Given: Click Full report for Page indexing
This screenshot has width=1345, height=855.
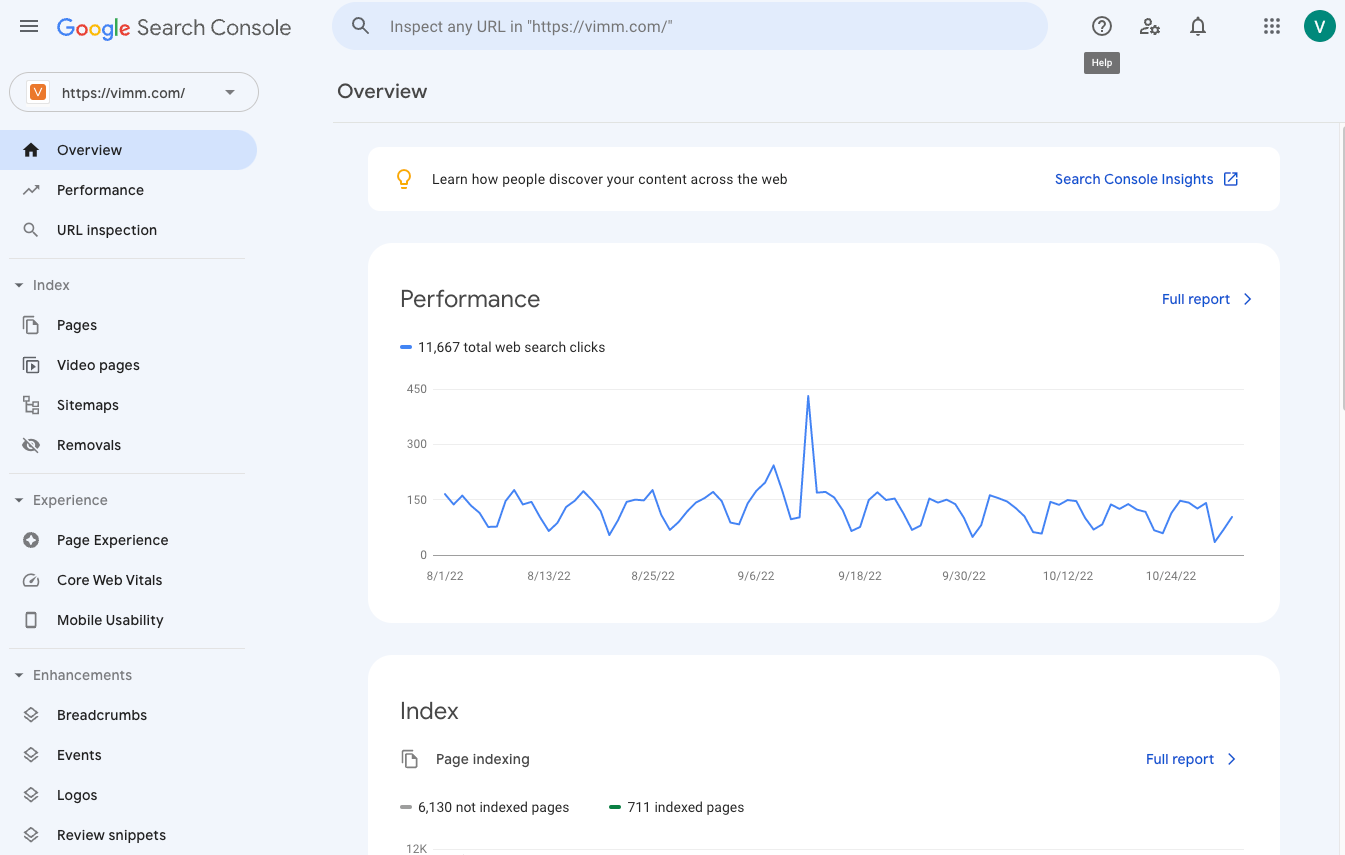Looking at the screenshot, I should (x=1180, y=759).
